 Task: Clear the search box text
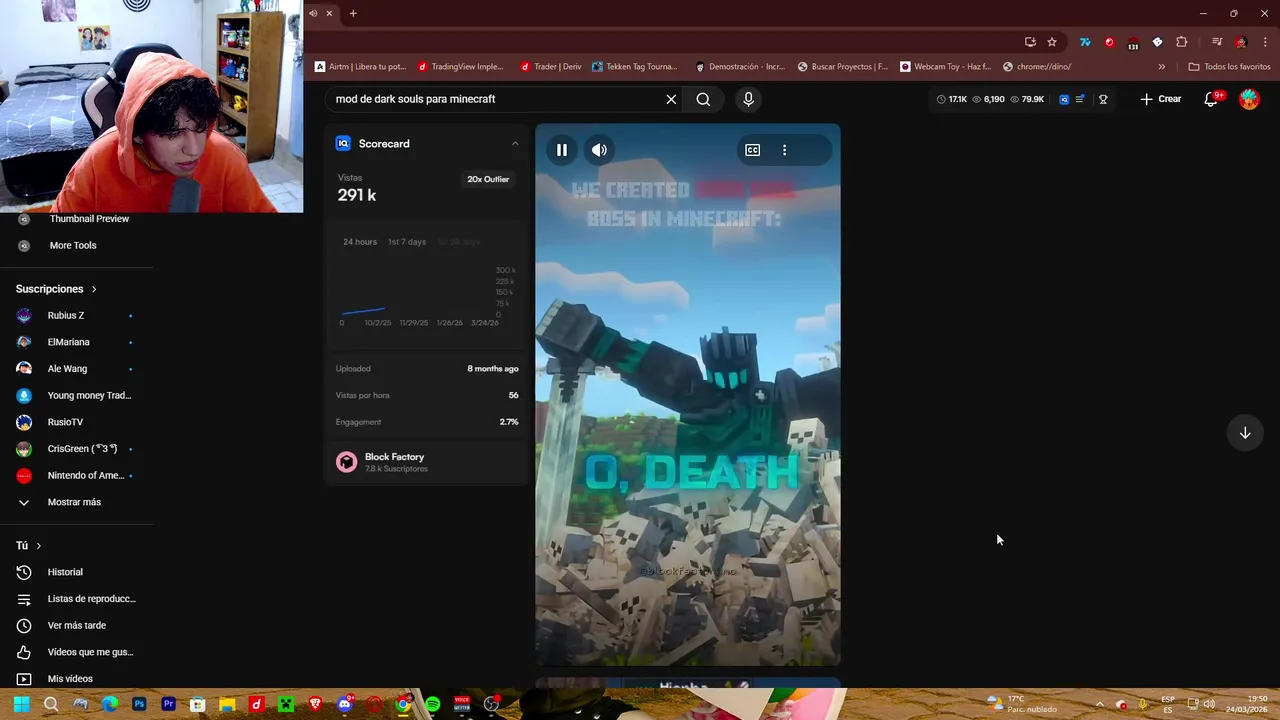[671, 99]
